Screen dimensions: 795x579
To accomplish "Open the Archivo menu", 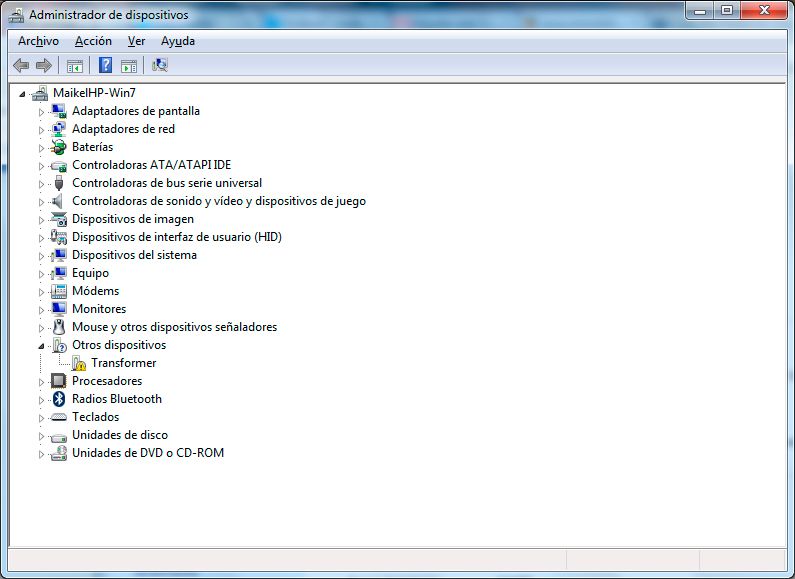I will coord(38,41).
